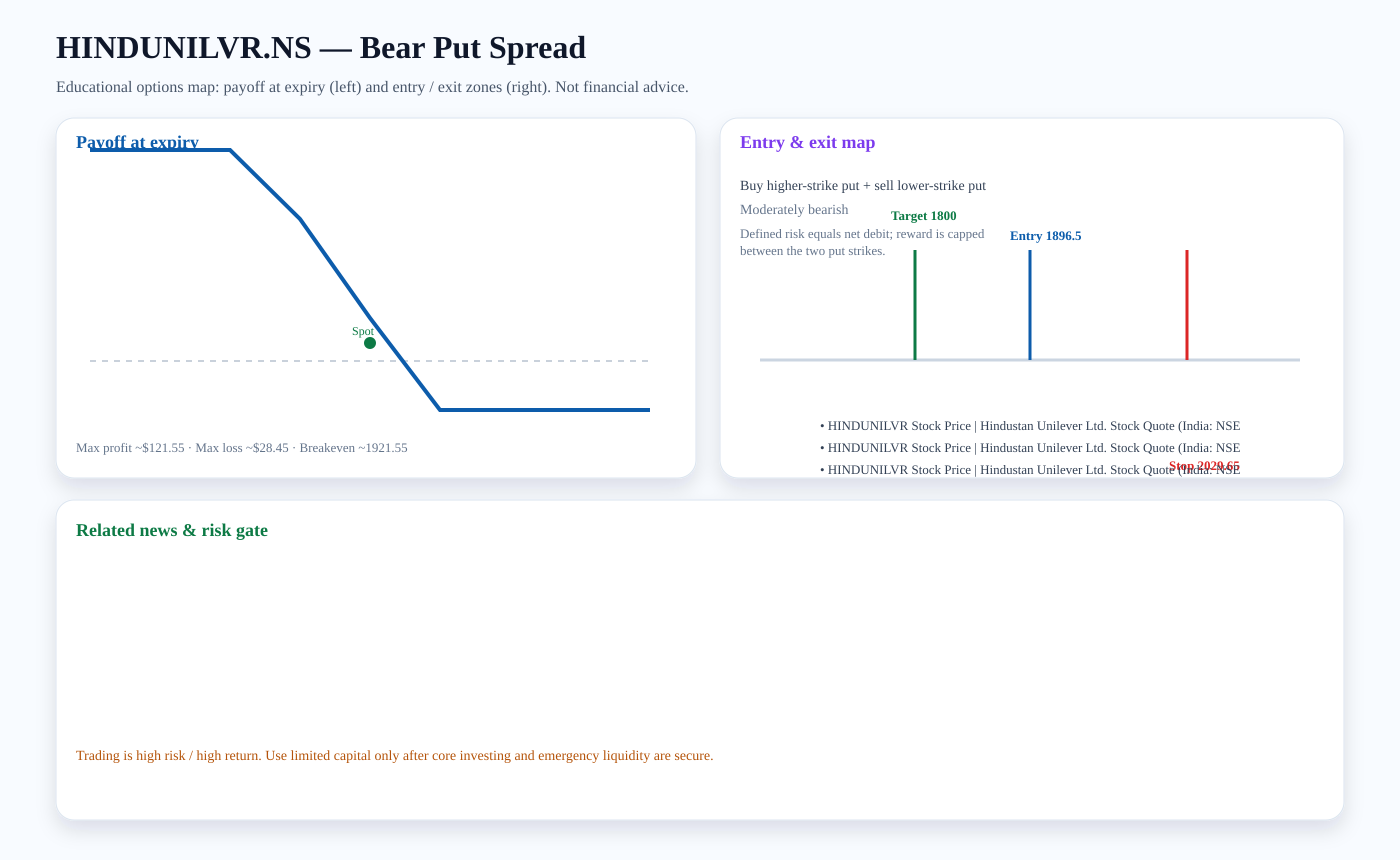Click the 'Entry 1896.5' label

[1046, 236]
